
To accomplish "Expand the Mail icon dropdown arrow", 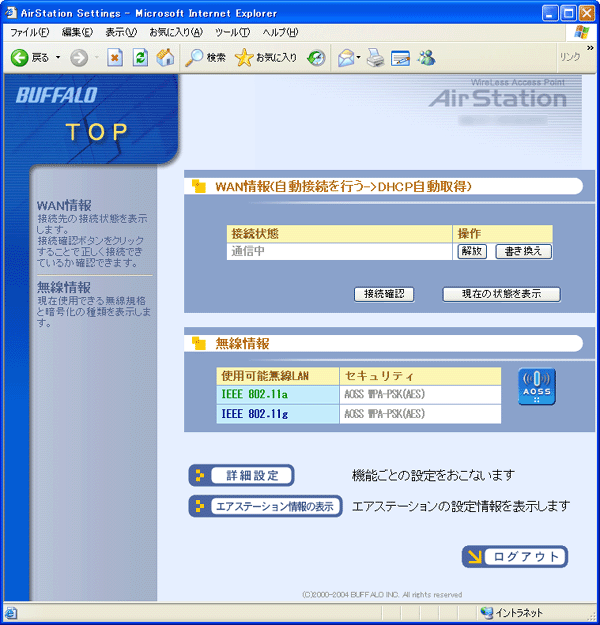I will [x=358, y=58].
